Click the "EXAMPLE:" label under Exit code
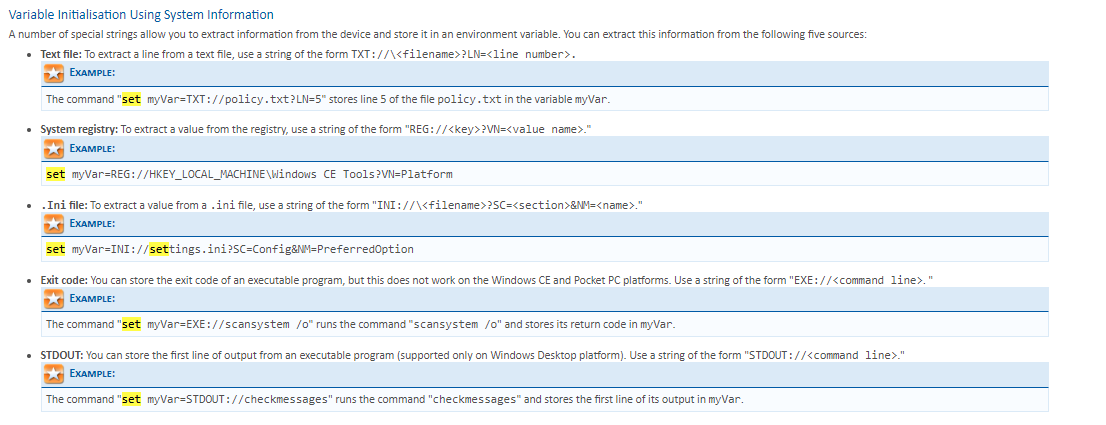Viewport: 1106px width, 425px height. (x=92, y=299)
